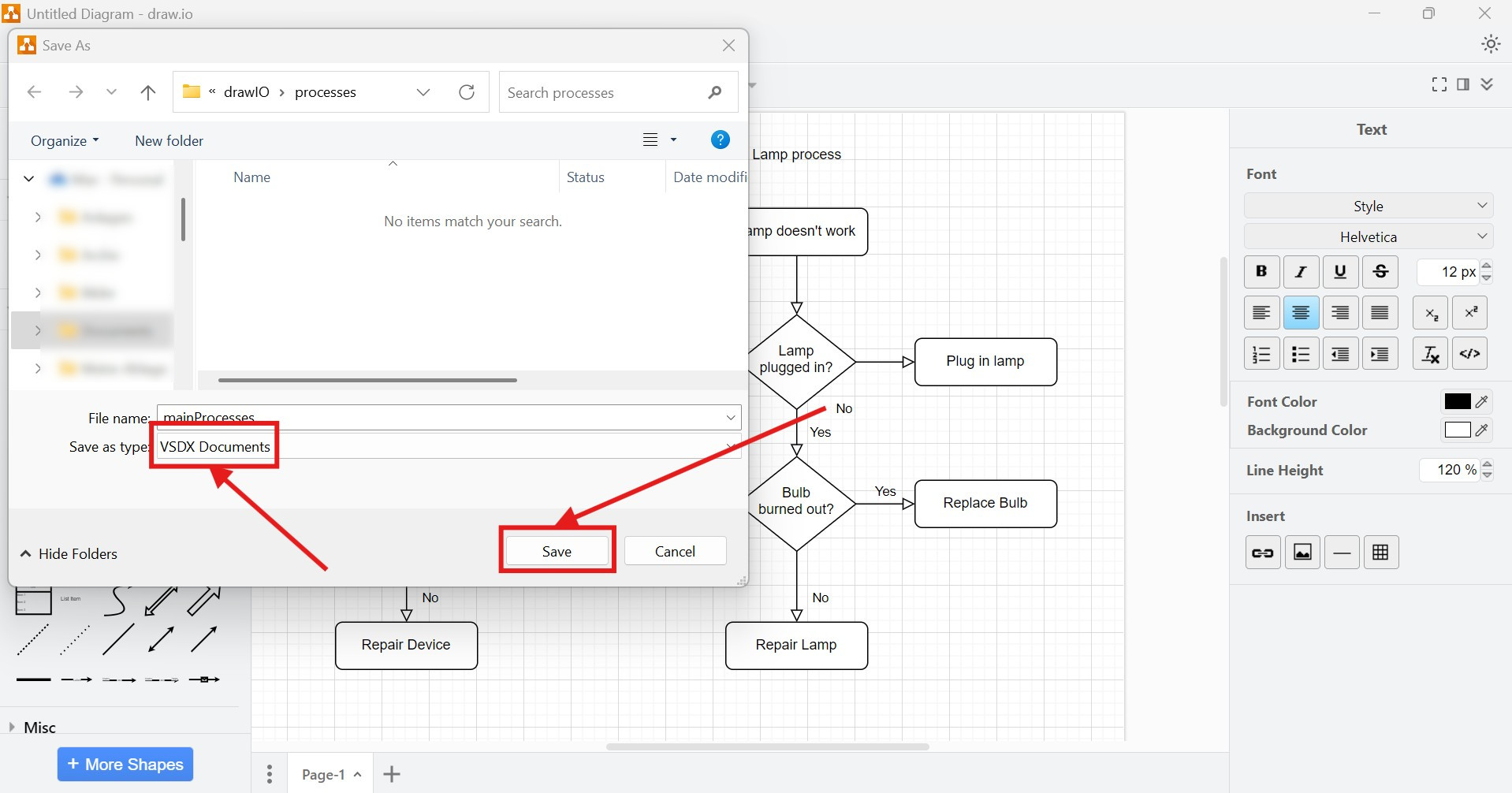Apply strikethrough formatting

[x=1380, y=271]
